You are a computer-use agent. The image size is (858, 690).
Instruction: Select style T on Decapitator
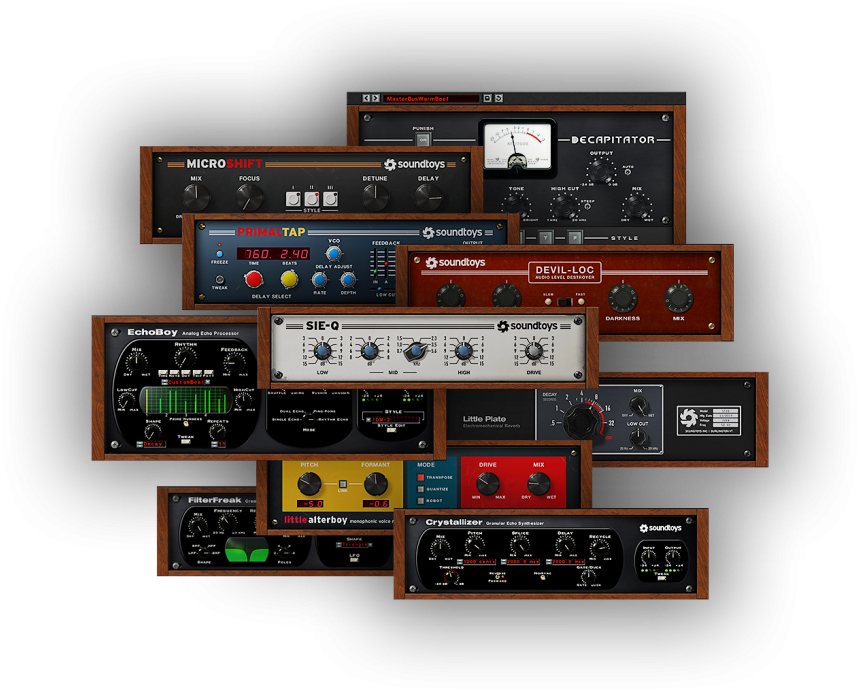tap(545, 237)
